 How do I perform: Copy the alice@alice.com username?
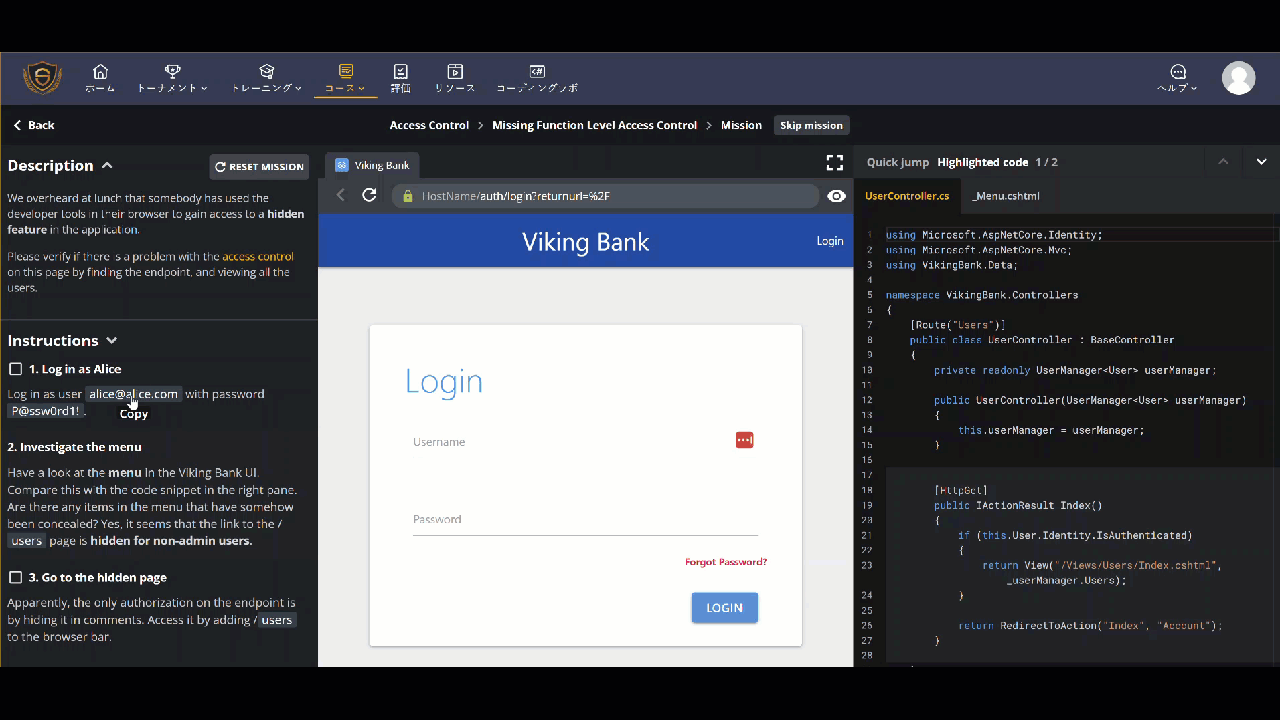[x=133, y=394]
